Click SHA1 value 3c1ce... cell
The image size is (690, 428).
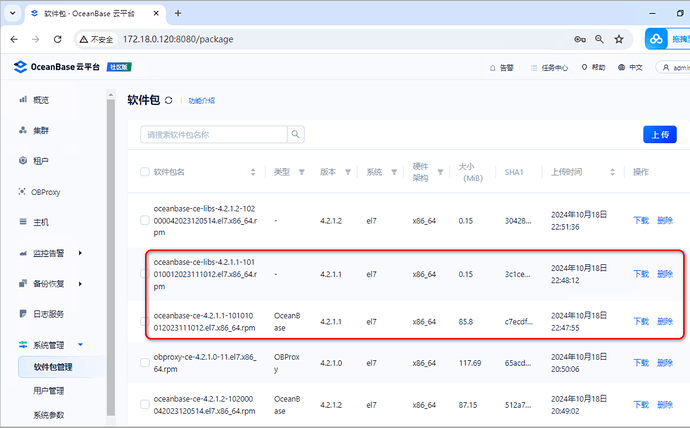(x=517, y=274)
